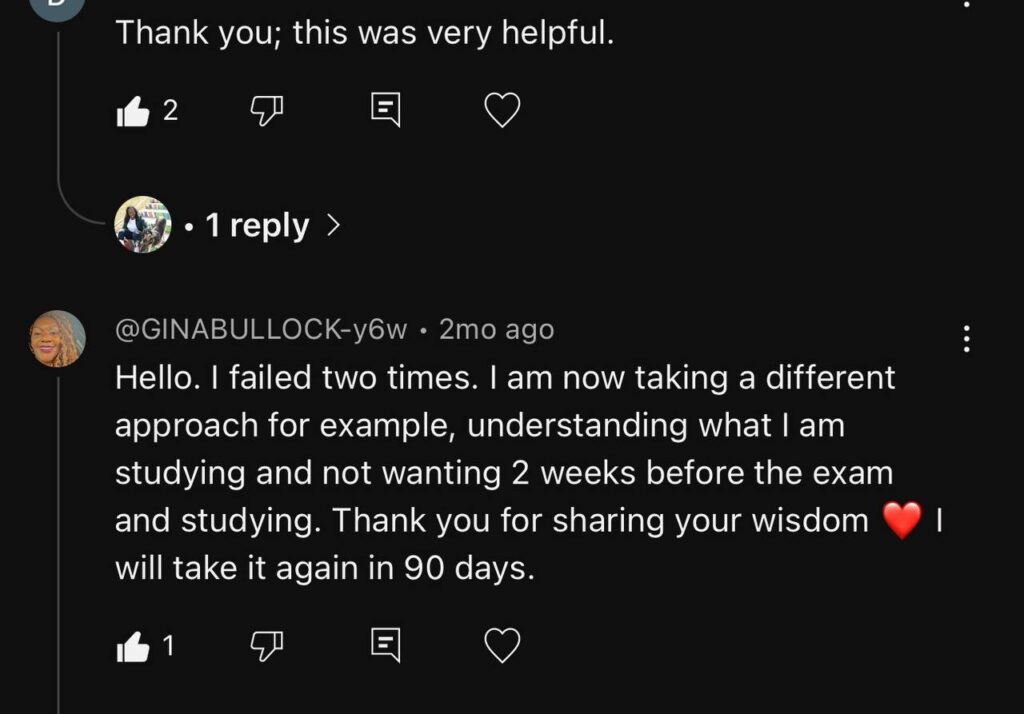Open the more options menu on GINABULLOCK's comment

(x=966, y=339)
